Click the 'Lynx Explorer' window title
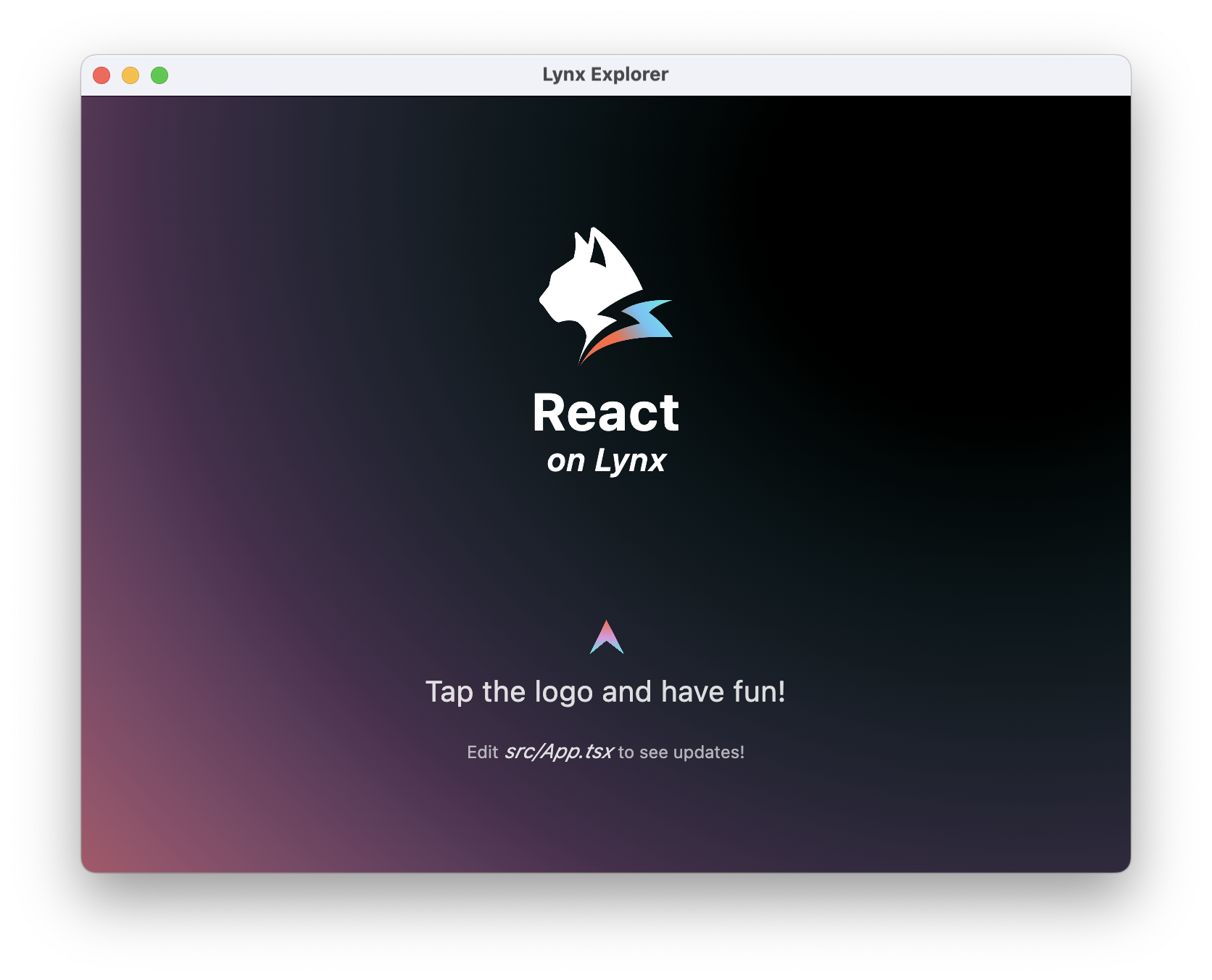The height and width of the screenshot is (980, 1212). pos(605,75)
